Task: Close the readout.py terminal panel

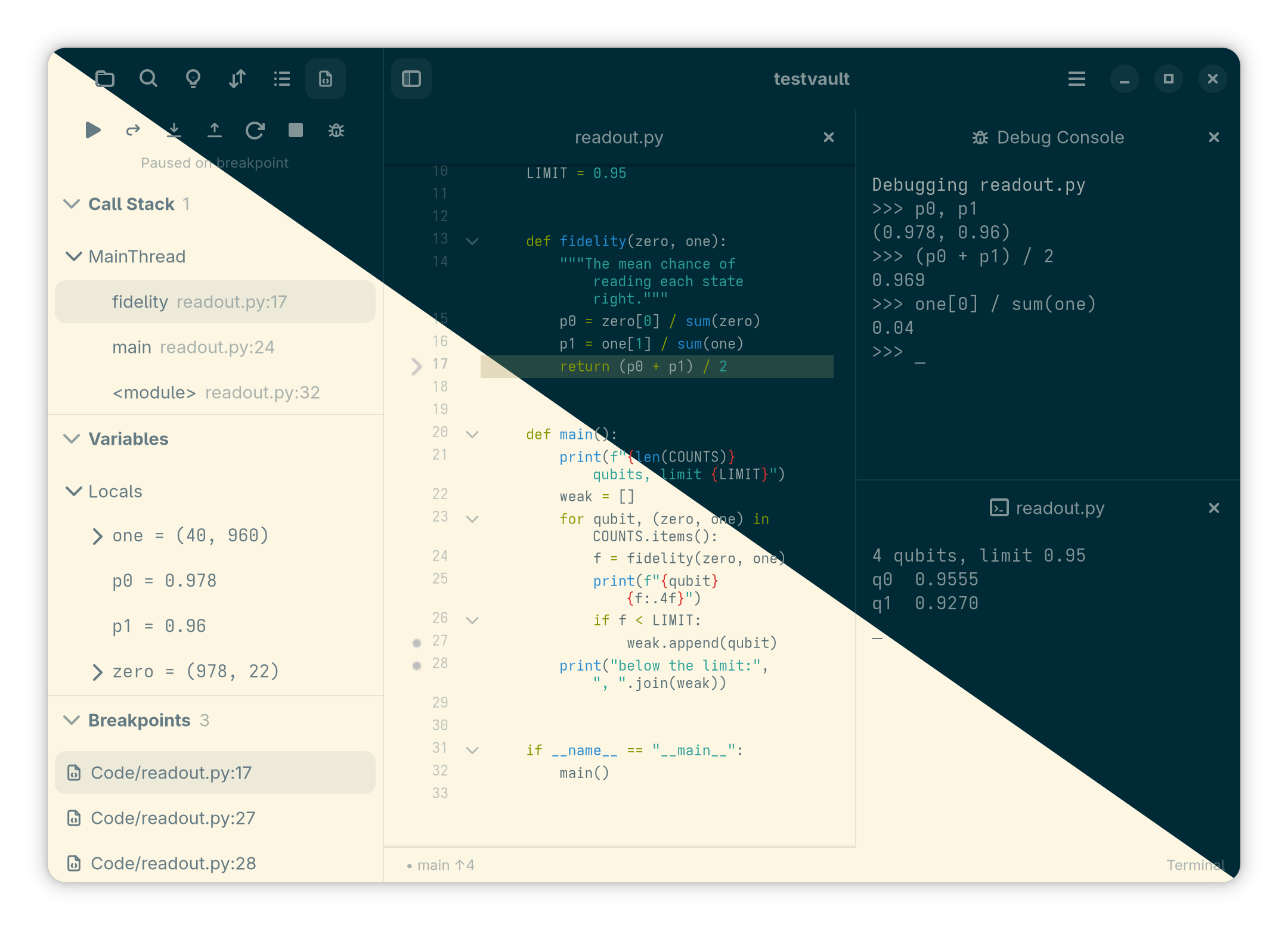Action: point(1214,508)
